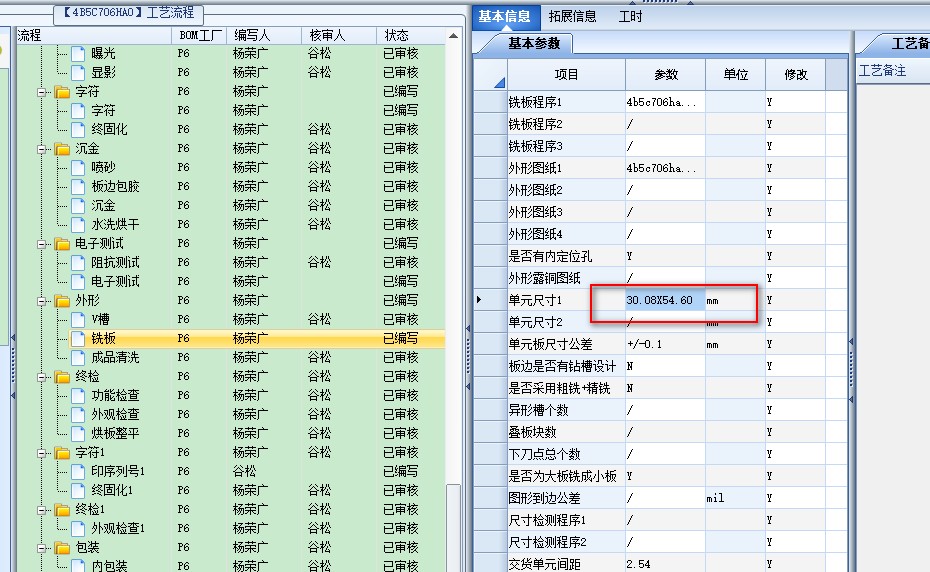Sort by the 项目 column header
Viewport: 930px width, 572px height.
pyautogui.click(x=566, y=75)
